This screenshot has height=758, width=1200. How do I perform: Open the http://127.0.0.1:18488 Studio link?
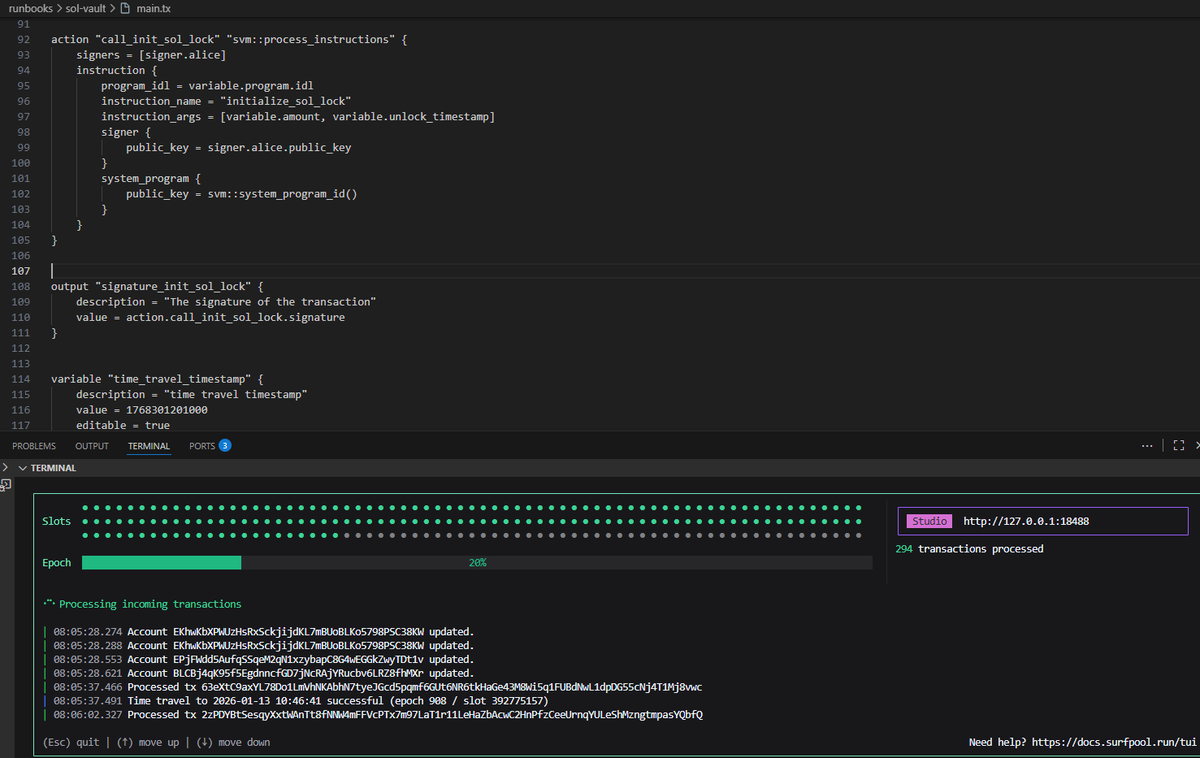(1026, 521)
